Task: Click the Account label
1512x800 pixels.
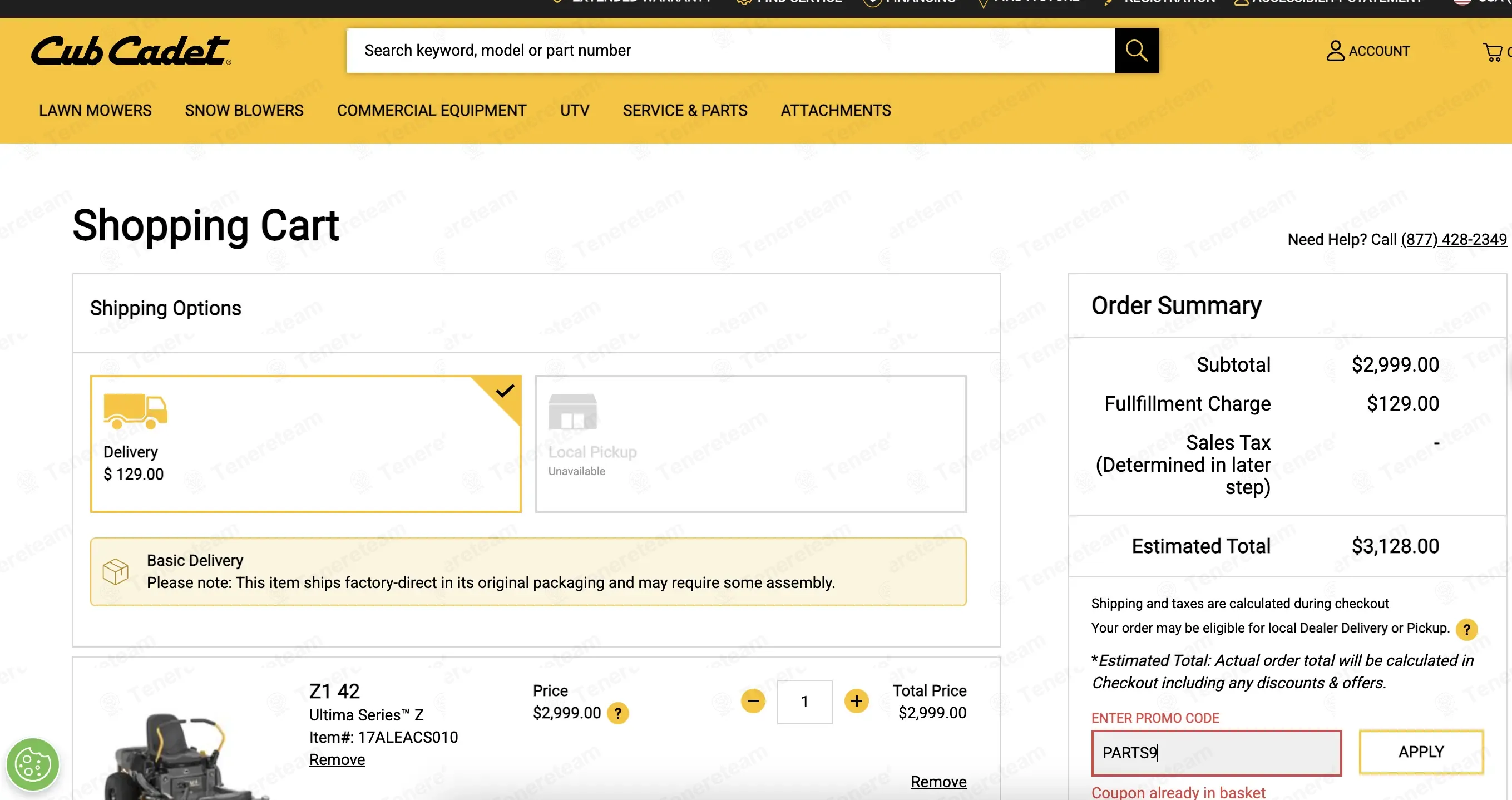Action: click(x=1378, y=51)
